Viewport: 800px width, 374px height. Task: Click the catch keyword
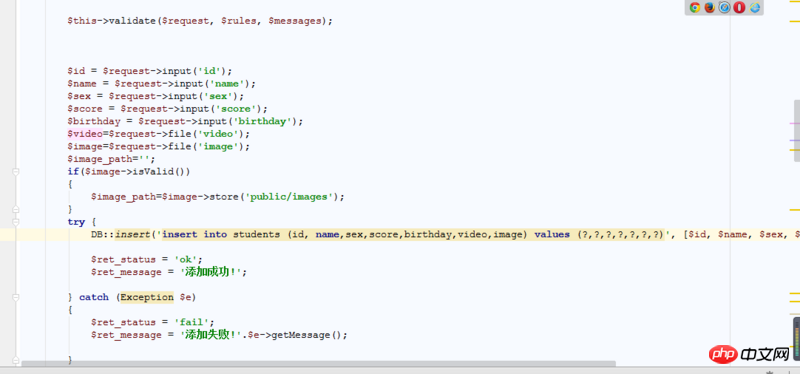[94, 297]
